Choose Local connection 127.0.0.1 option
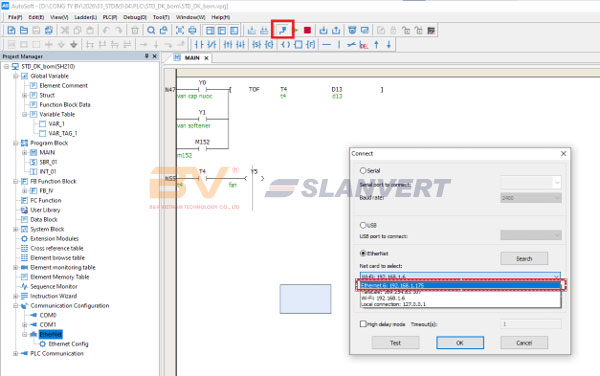Screen dimensions: 600x376 click(460, 304)
